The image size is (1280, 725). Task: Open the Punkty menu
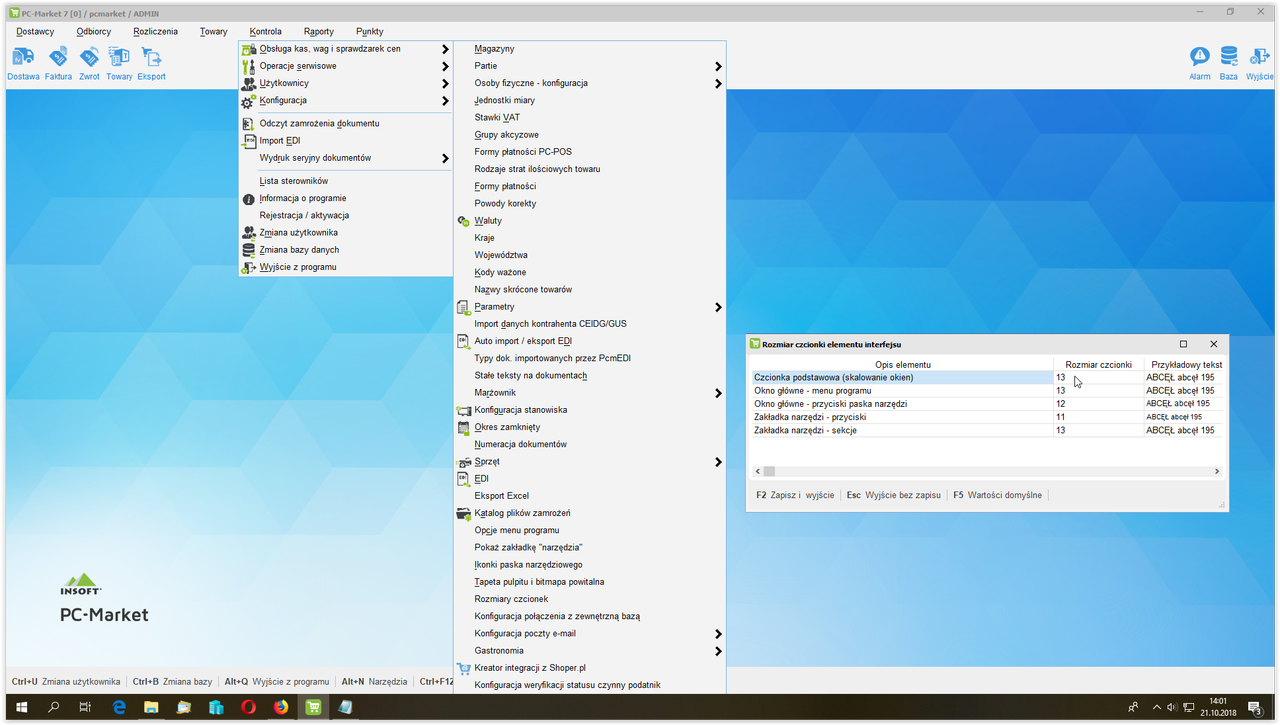(370, 31)
